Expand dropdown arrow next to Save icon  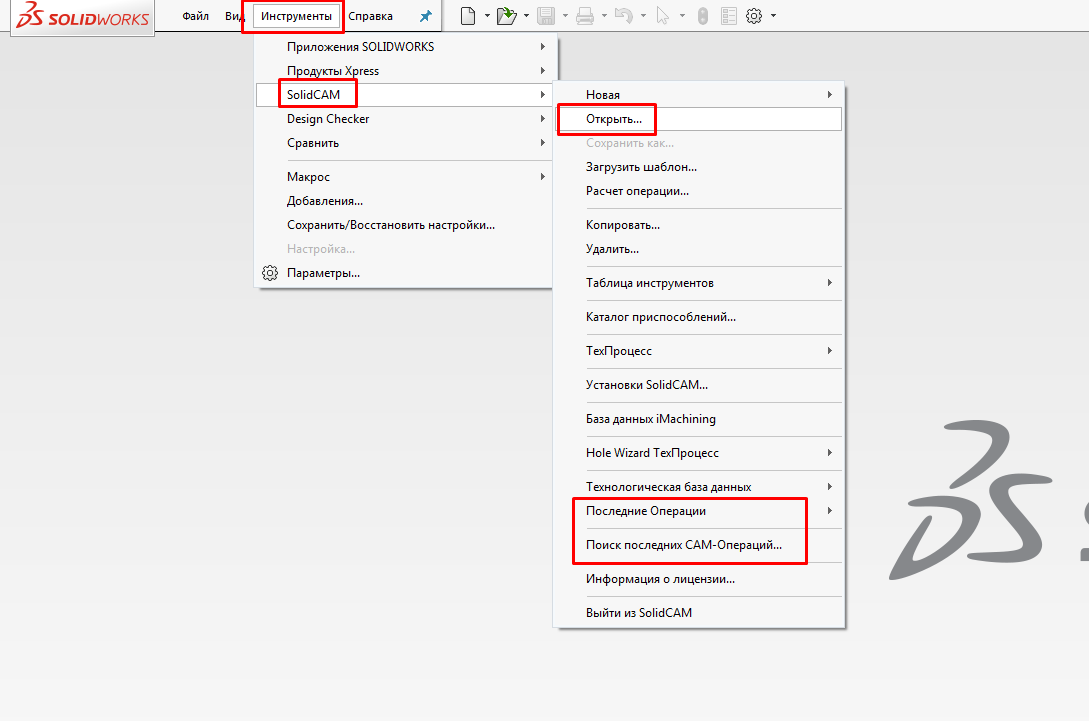[565, 15]
